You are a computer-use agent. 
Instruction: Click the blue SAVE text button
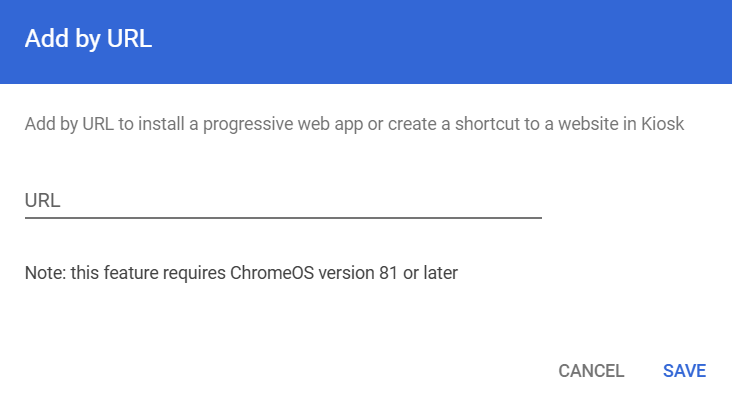684,371
